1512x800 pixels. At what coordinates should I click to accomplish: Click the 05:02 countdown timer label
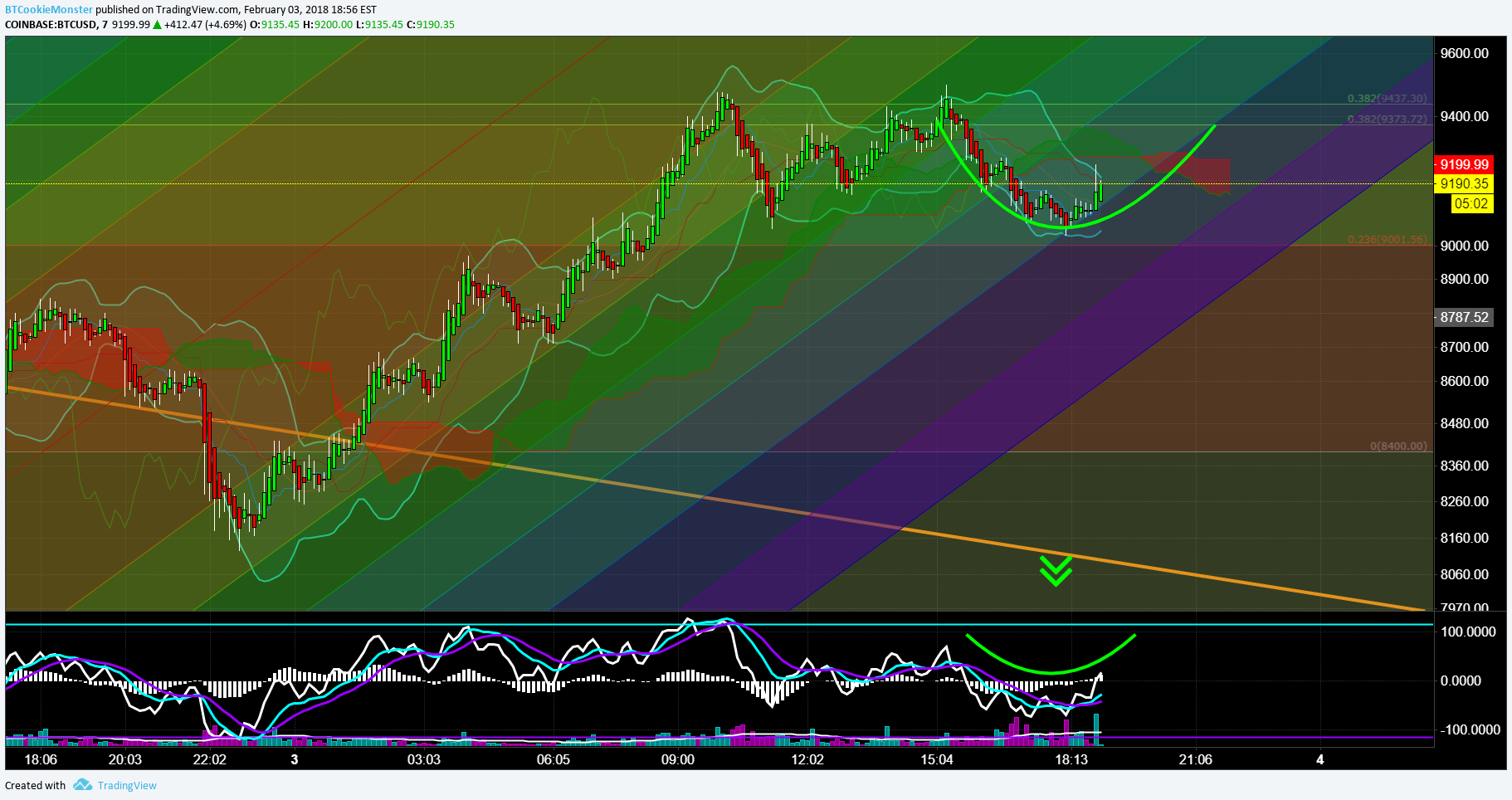click(x=1471, y=203)
